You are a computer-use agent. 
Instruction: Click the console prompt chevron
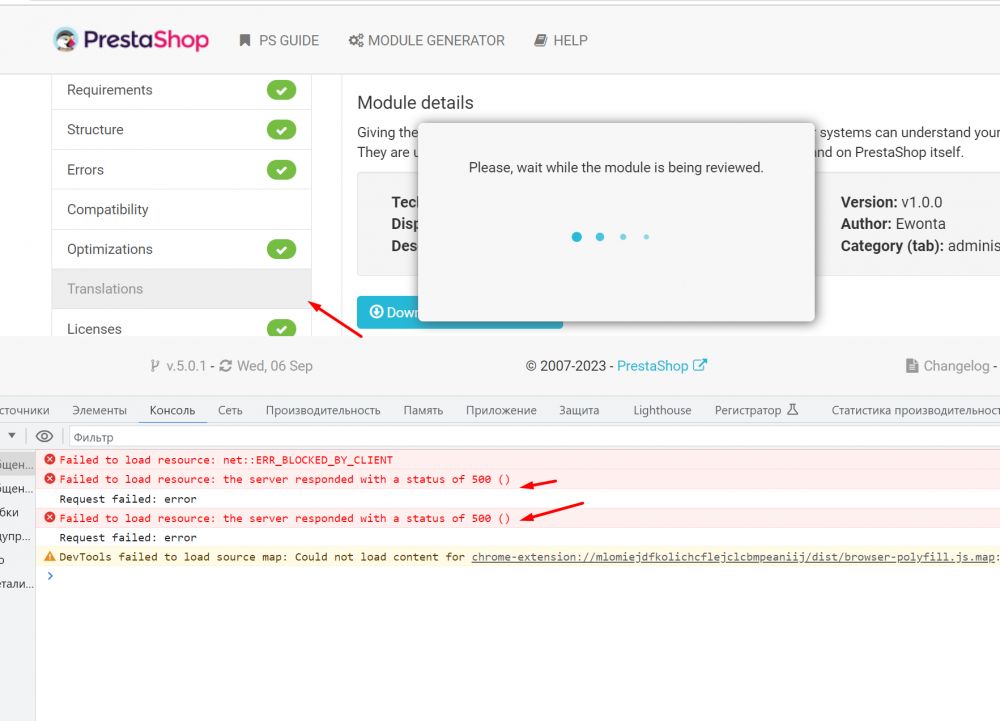(50, 576)
